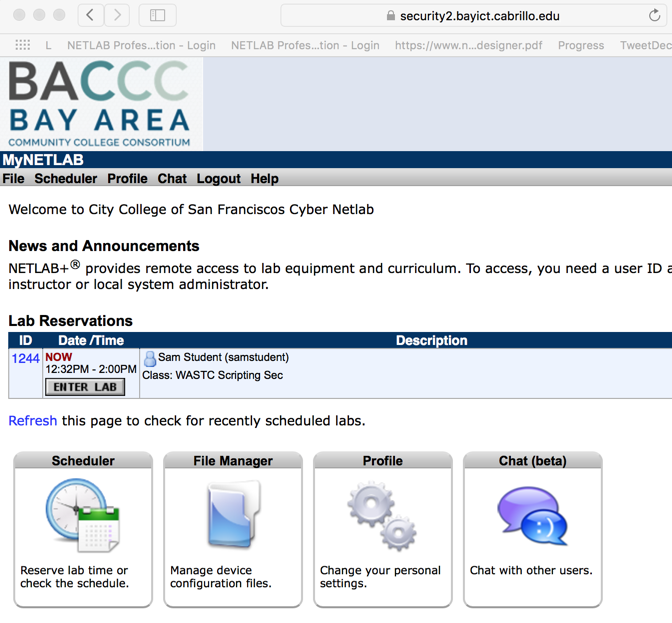The width and height of the screenshot is (672, 623).
Task: Click 'Manage device configuration files' text
Action: click(221, 577)
